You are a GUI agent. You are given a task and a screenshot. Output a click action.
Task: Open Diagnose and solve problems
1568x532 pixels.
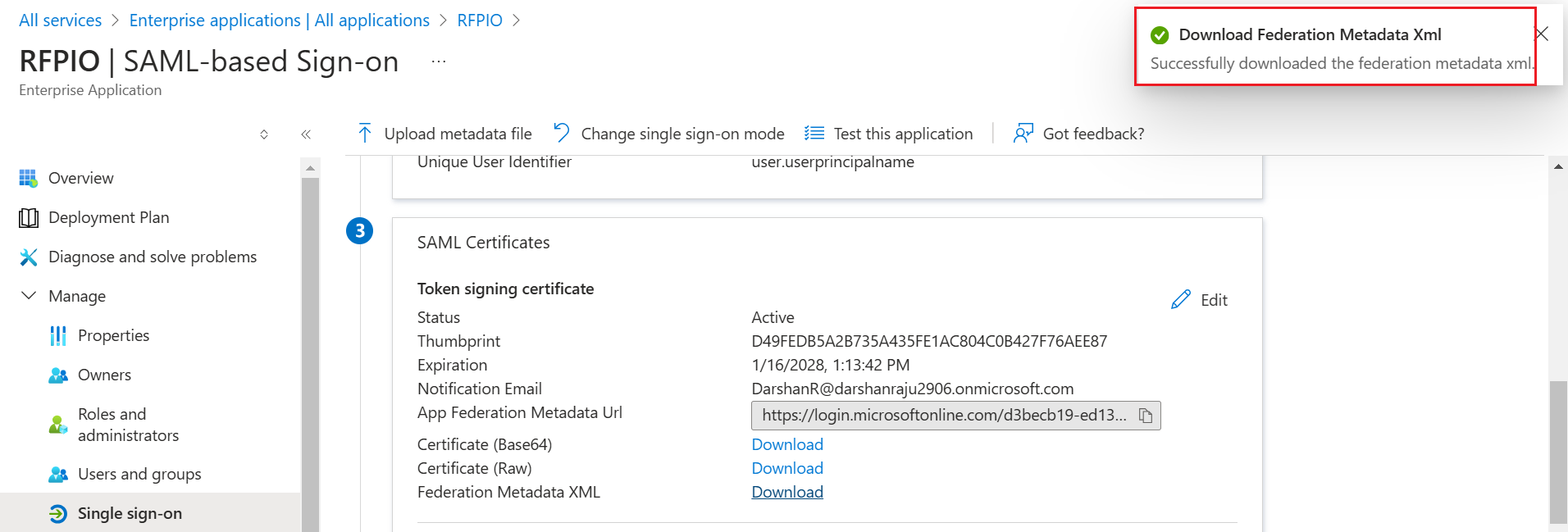coord(151,257)
